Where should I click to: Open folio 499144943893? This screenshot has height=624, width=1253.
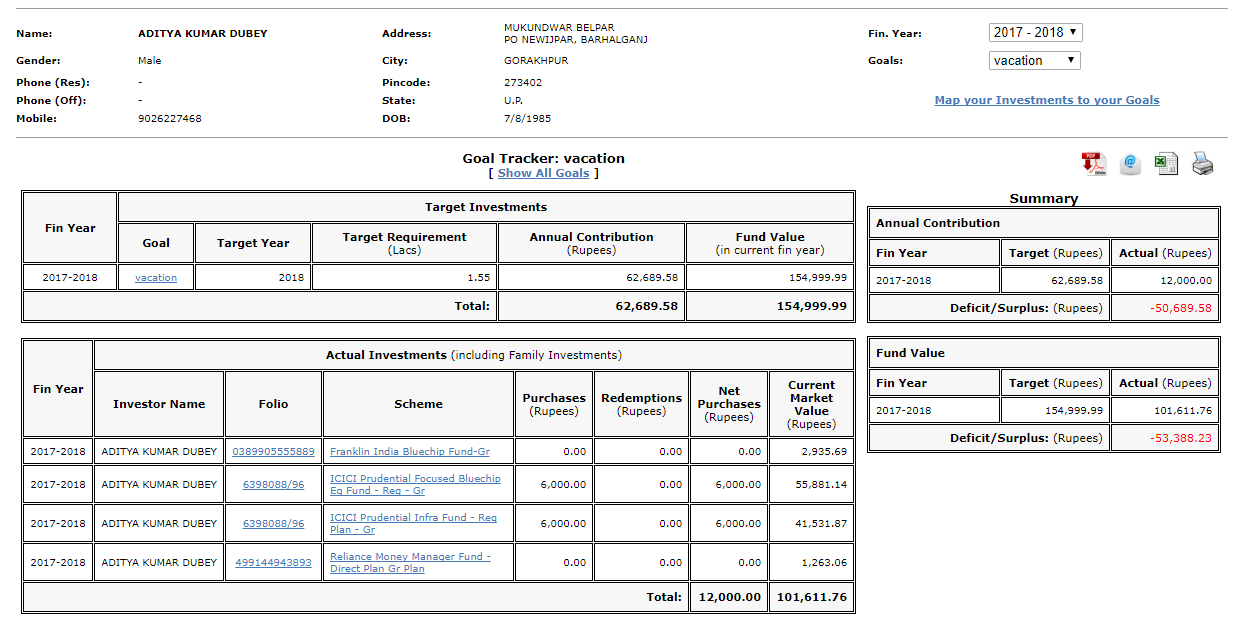coord(273,563)
